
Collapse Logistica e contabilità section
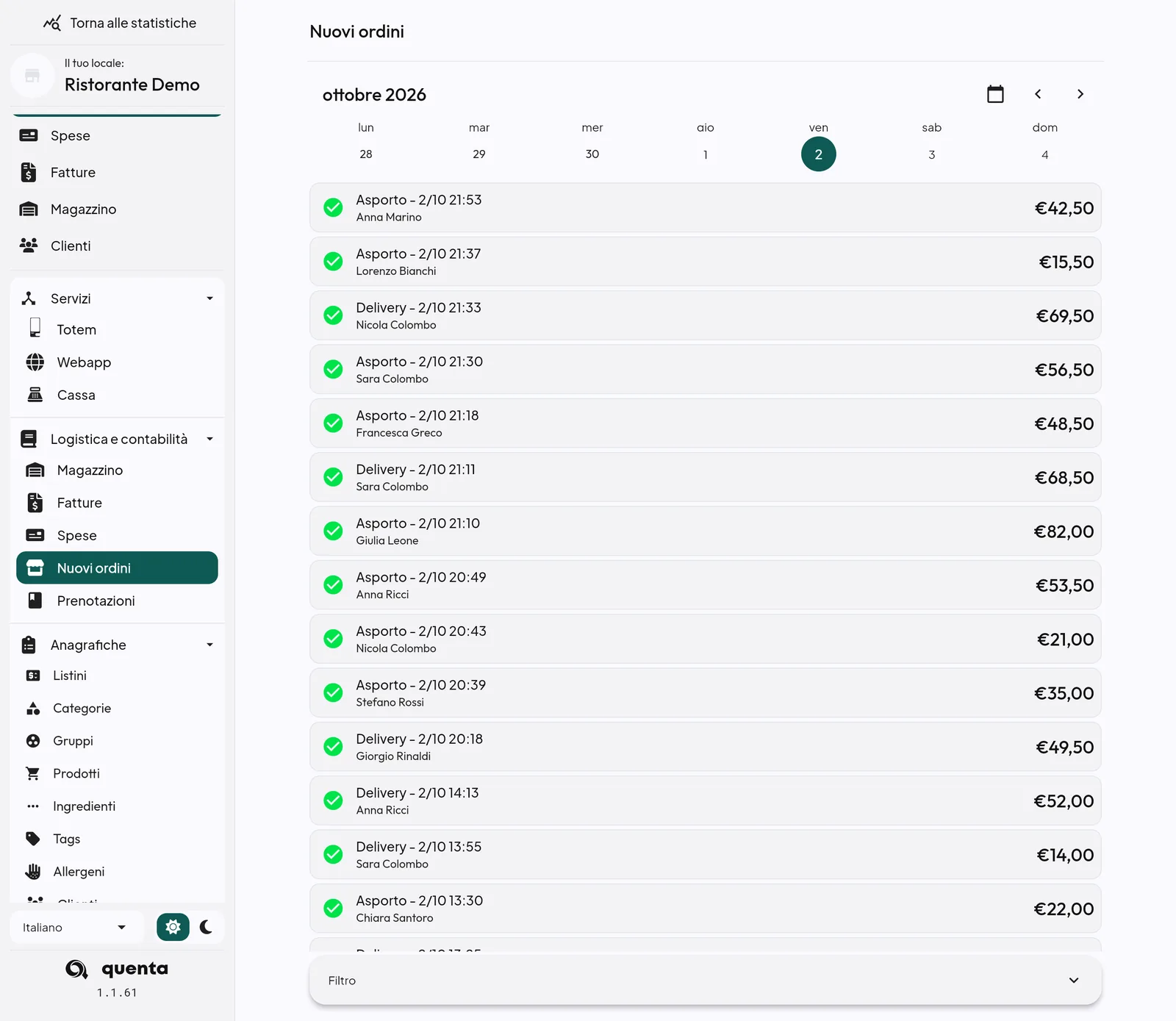tap(209, 439)
